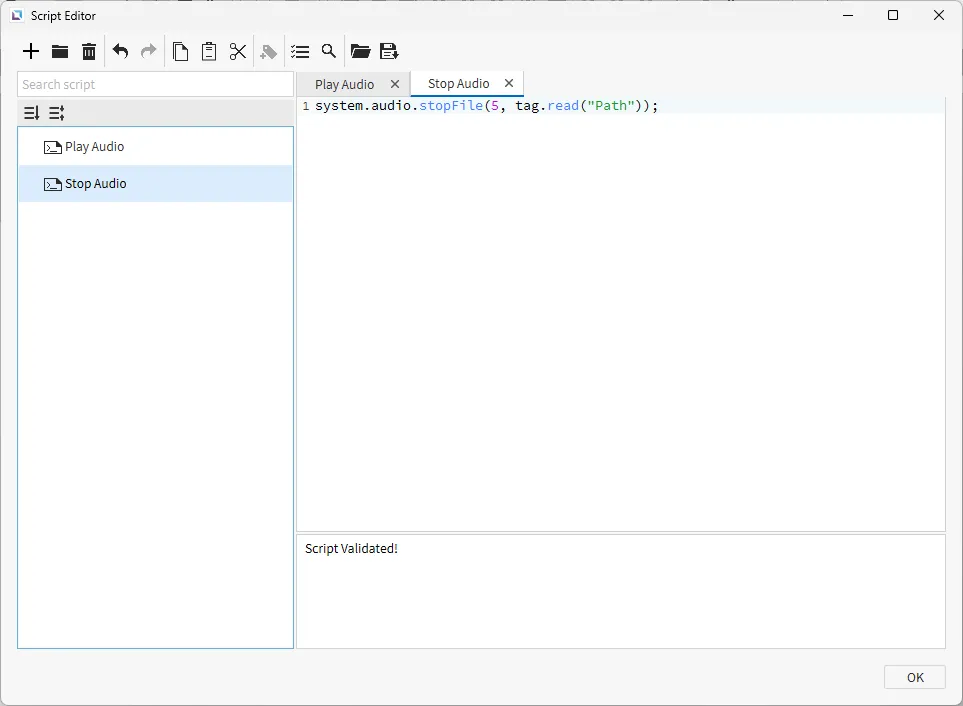Delete the selected script with the trash icon
The width and height of the screenshot is (963, 706).
click(x=89, y=51)
